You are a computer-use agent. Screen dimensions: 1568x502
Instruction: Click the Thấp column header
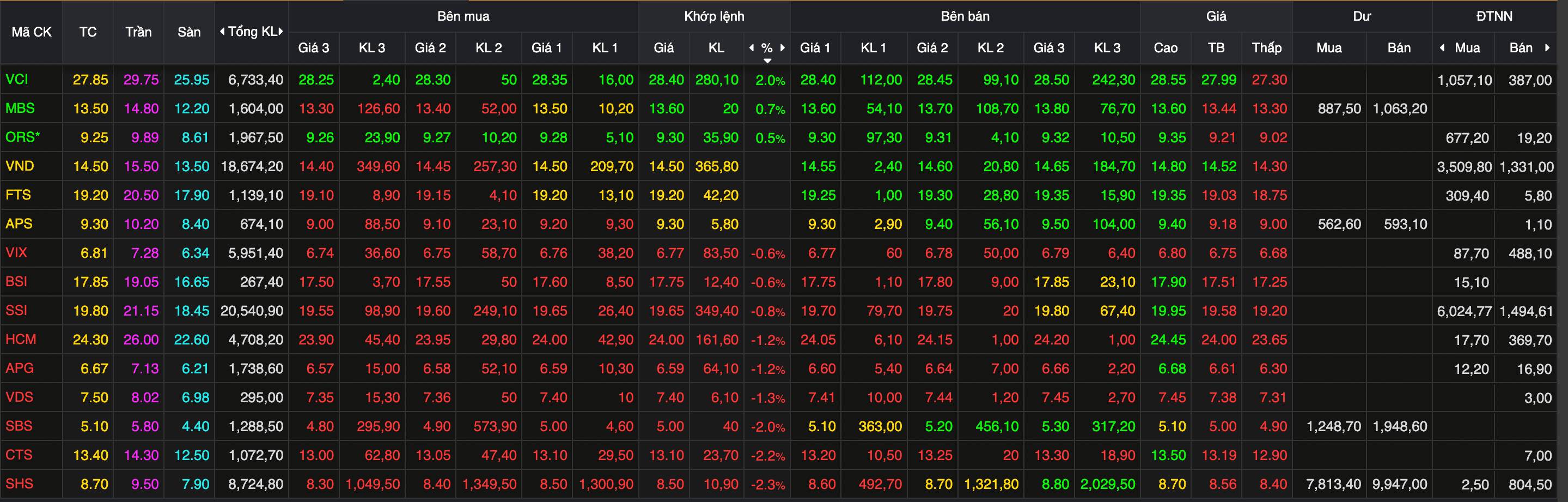[1267, 47]
